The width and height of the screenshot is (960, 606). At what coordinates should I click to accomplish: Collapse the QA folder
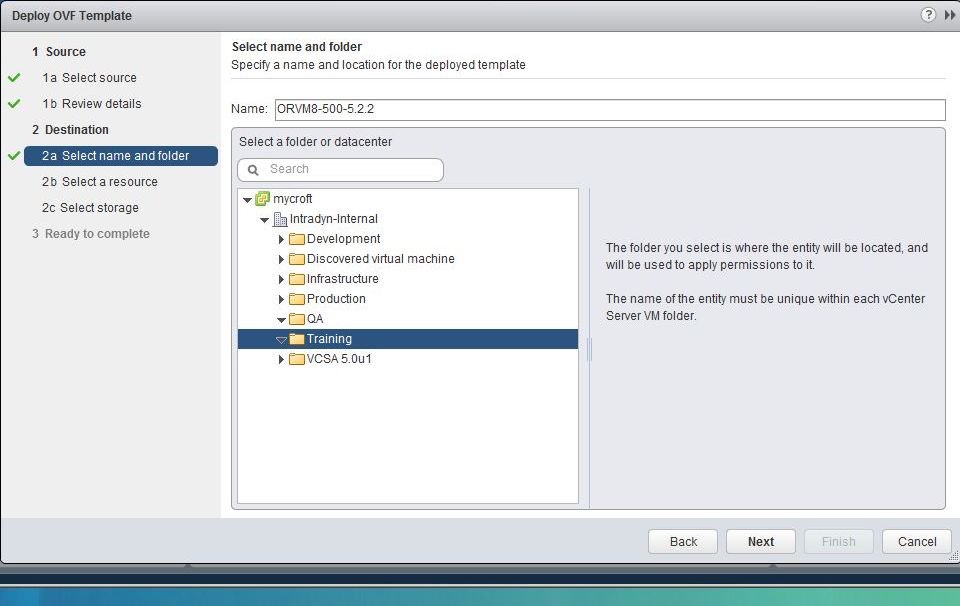282,320
